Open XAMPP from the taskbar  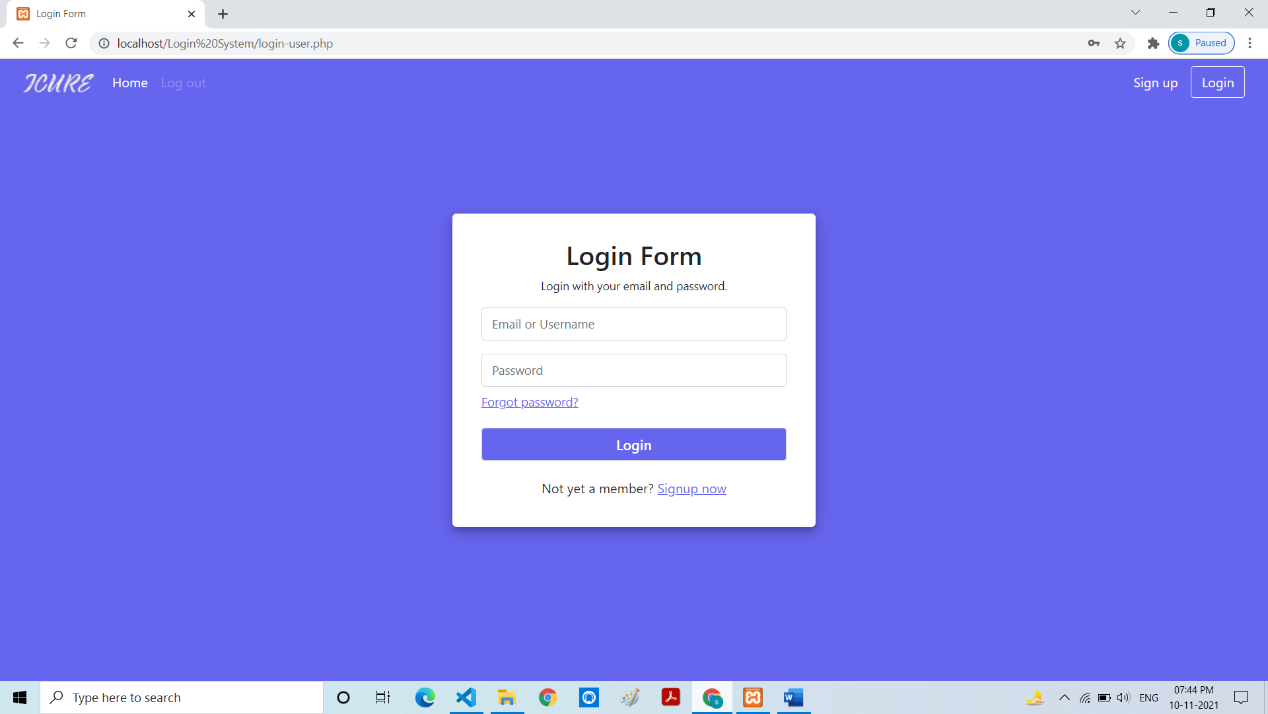(752, 697)
